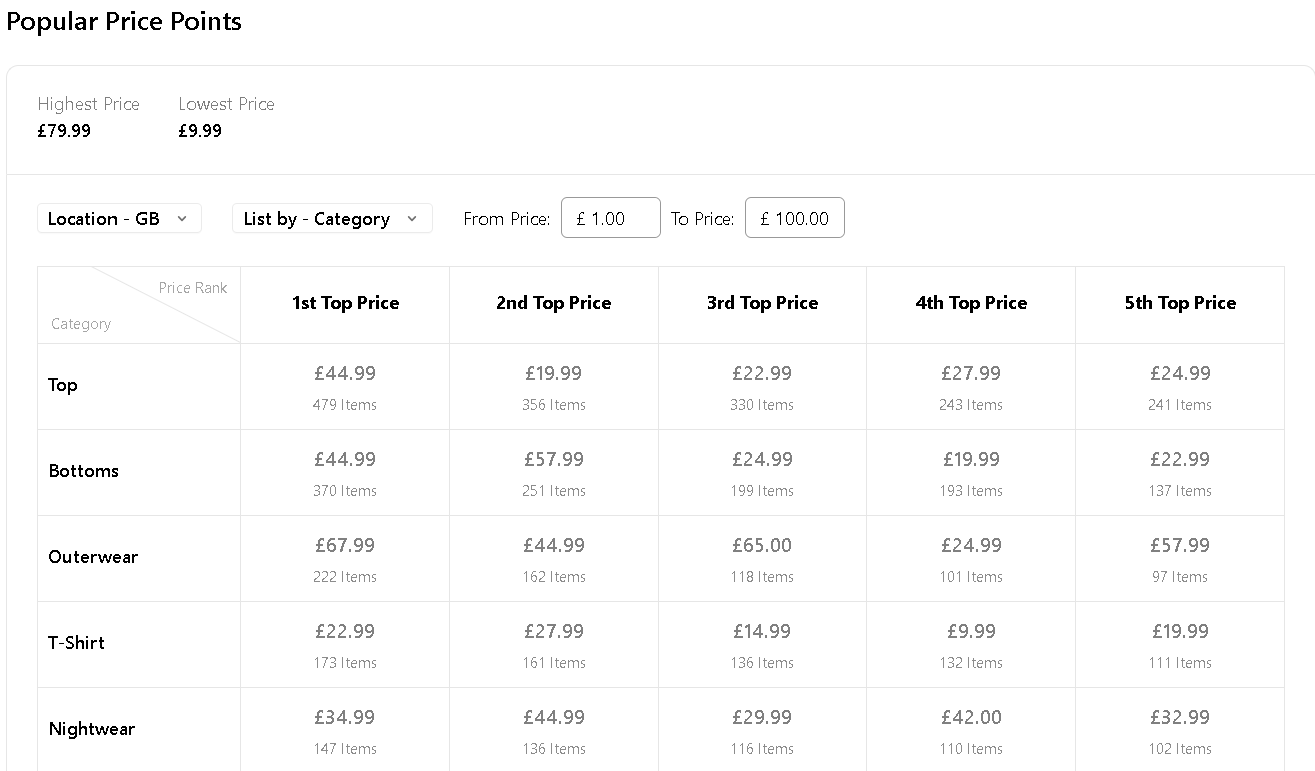Click the 2nd Top Price column header
Screen dimensions: 1315x771
(x=553, y=303)
